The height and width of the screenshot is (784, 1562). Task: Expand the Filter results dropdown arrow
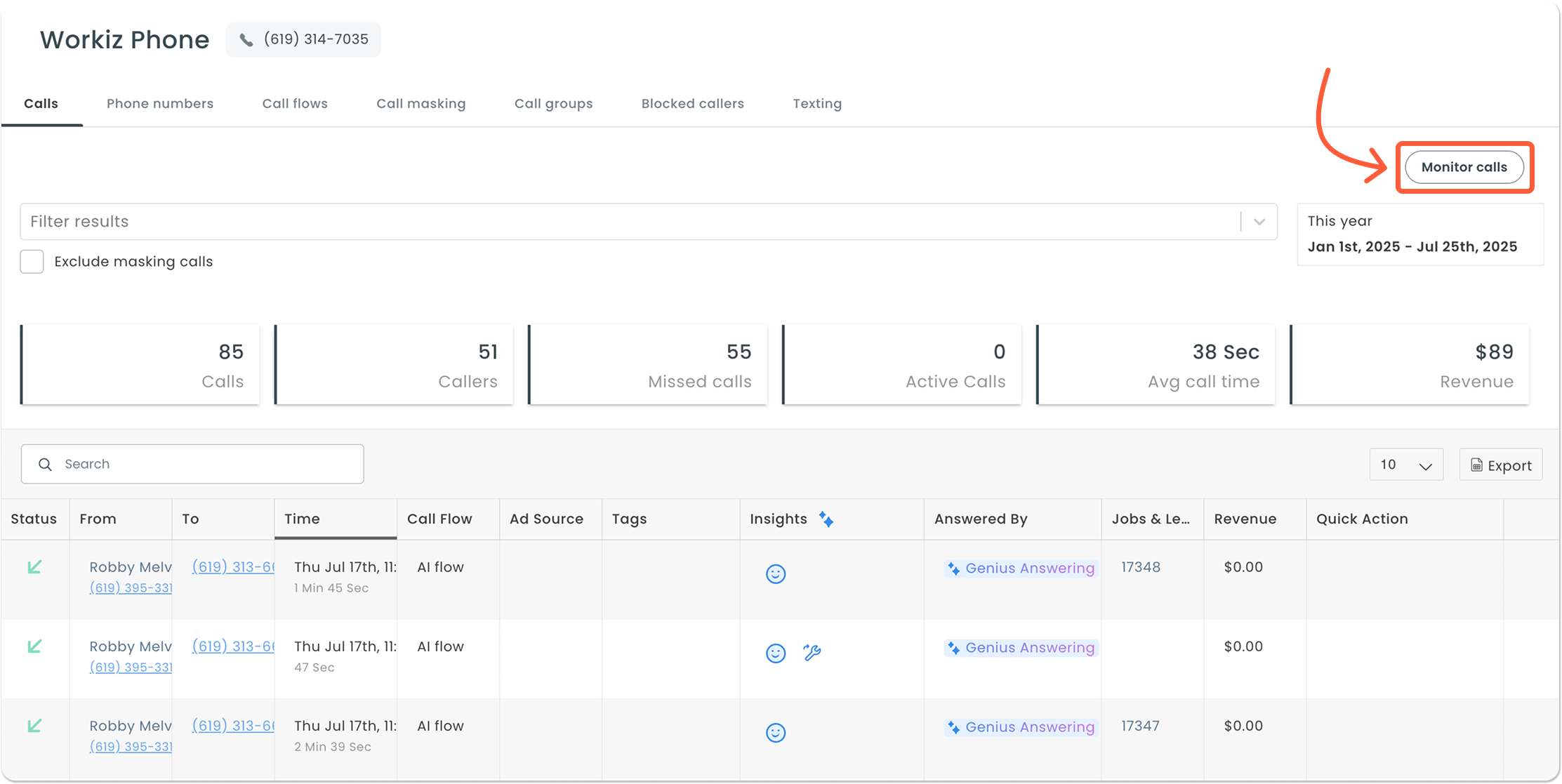(x=1259, y=222)
